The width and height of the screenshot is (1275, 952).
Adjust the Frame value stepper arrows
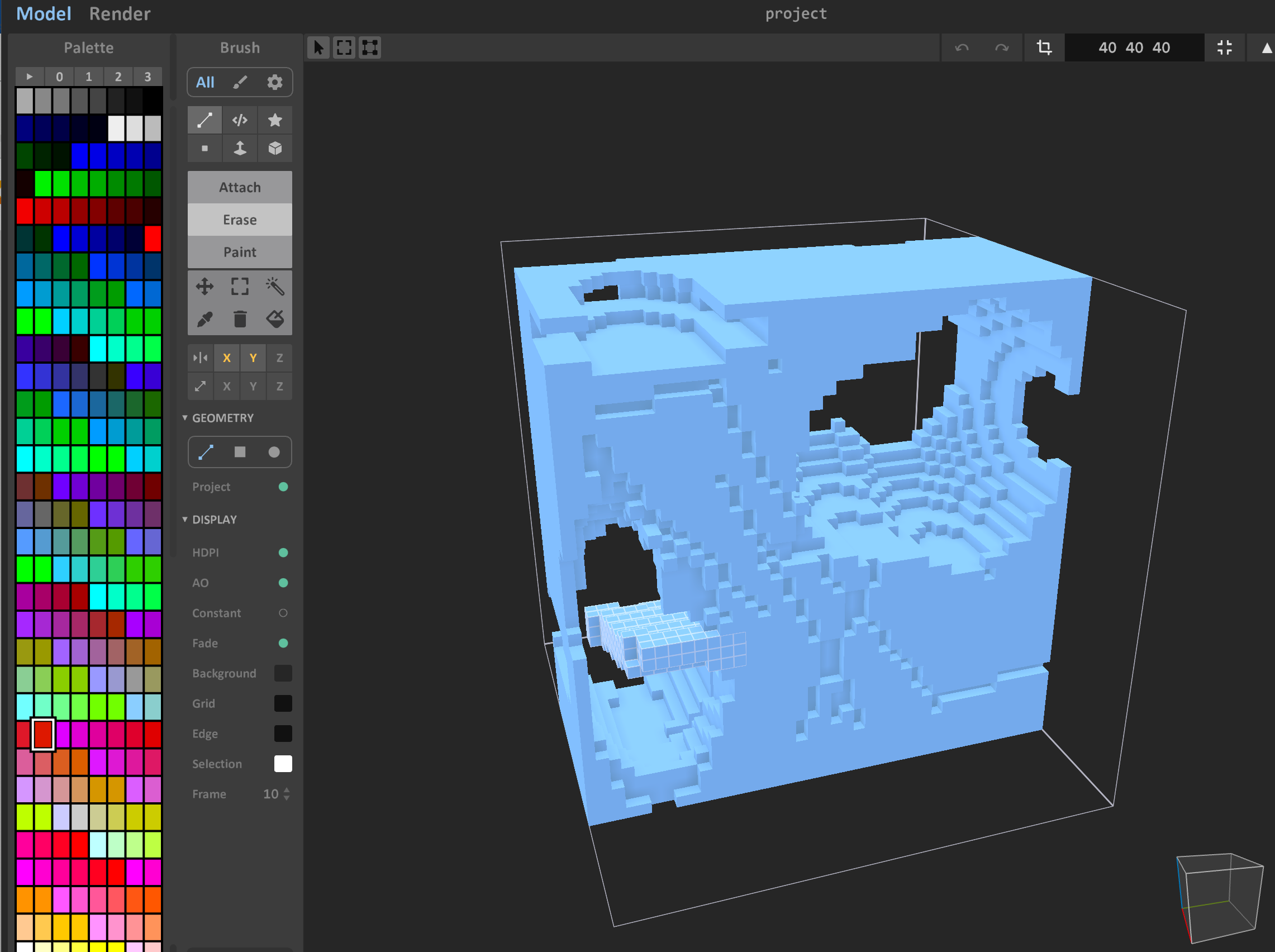pos(287,793)
